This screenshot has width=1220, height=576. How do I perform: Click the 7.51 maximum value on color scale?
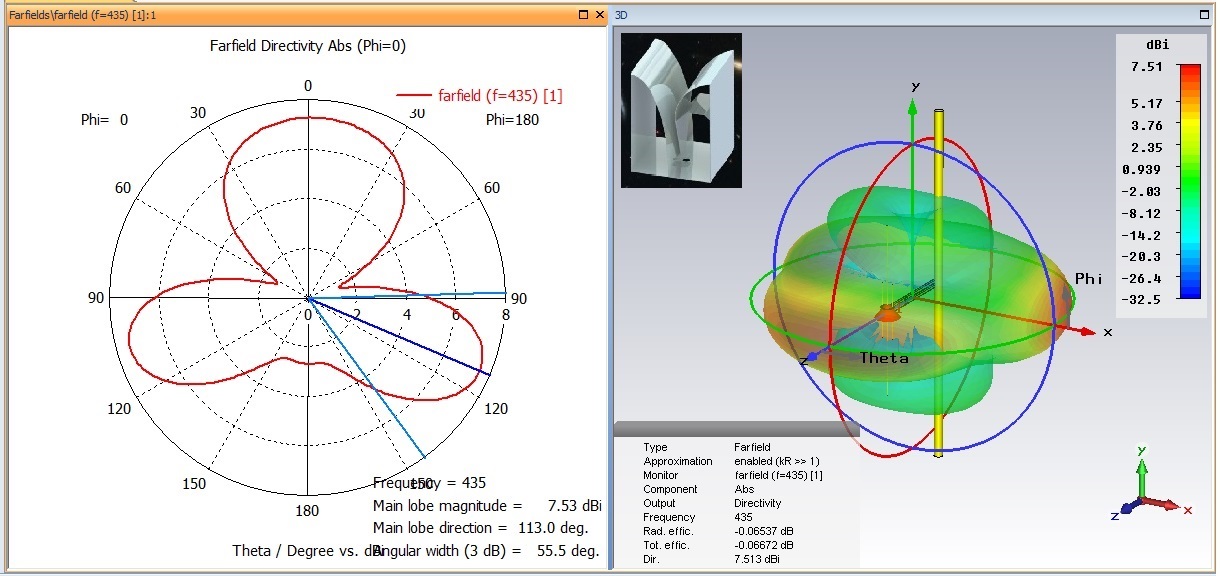[x=1147, y=67]
